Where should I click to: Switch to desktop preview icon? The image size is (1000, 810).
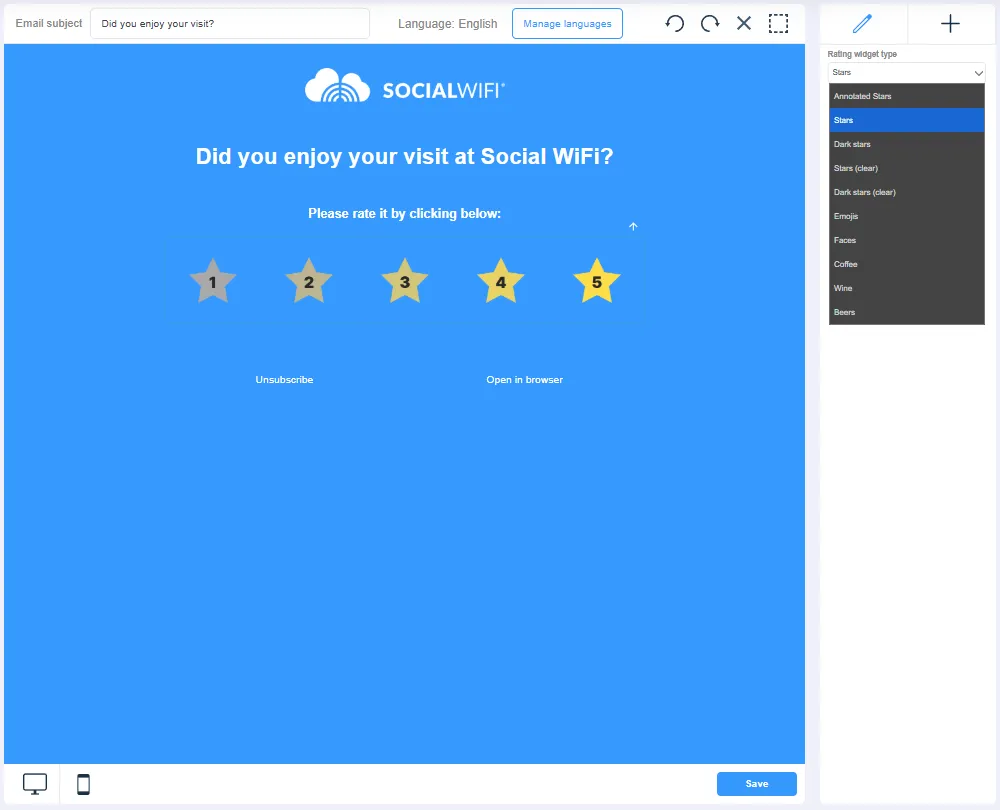click(x=35, y=784)
